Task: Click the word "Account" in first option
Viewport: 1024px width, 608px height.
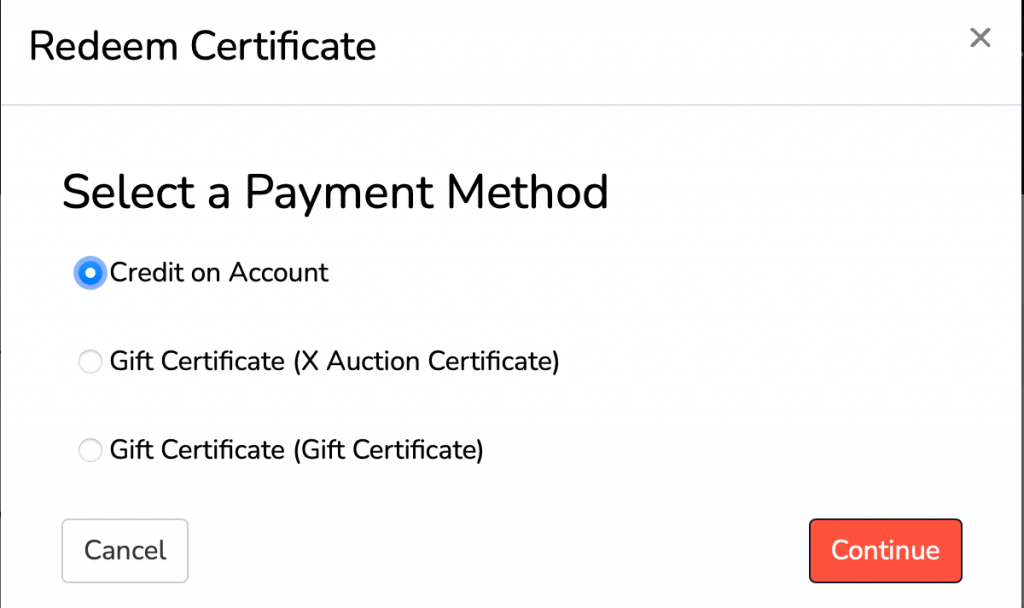Action: (279, 272)
